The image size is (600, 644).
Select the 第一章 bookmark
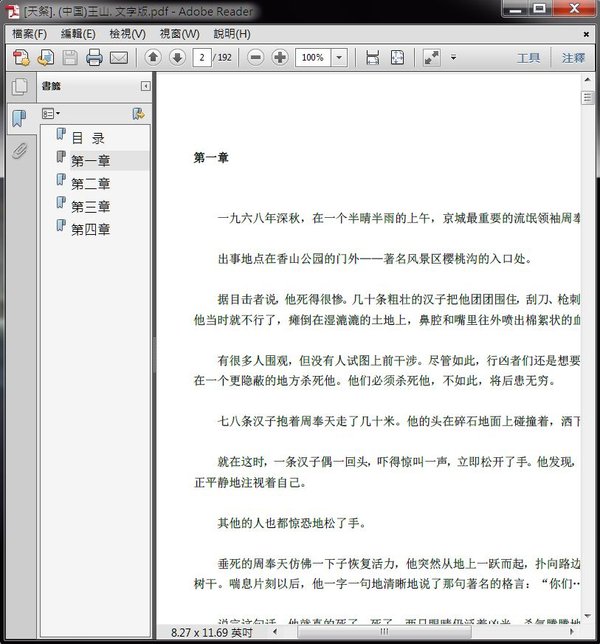pos(90,161)
